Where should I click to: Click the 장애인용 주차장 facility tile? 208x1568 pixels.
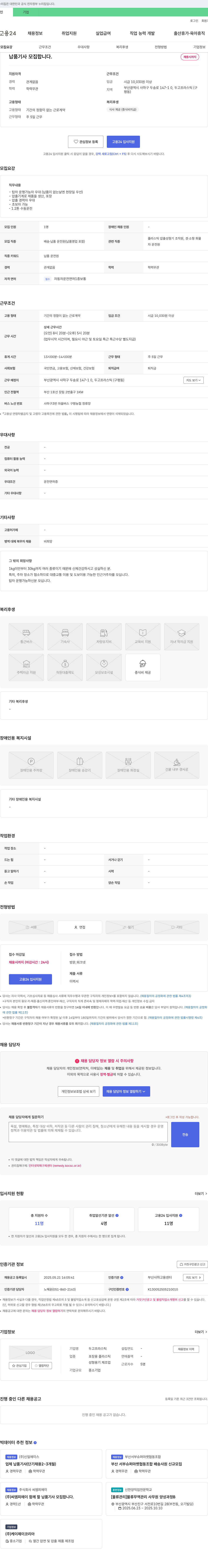[31, 765]
